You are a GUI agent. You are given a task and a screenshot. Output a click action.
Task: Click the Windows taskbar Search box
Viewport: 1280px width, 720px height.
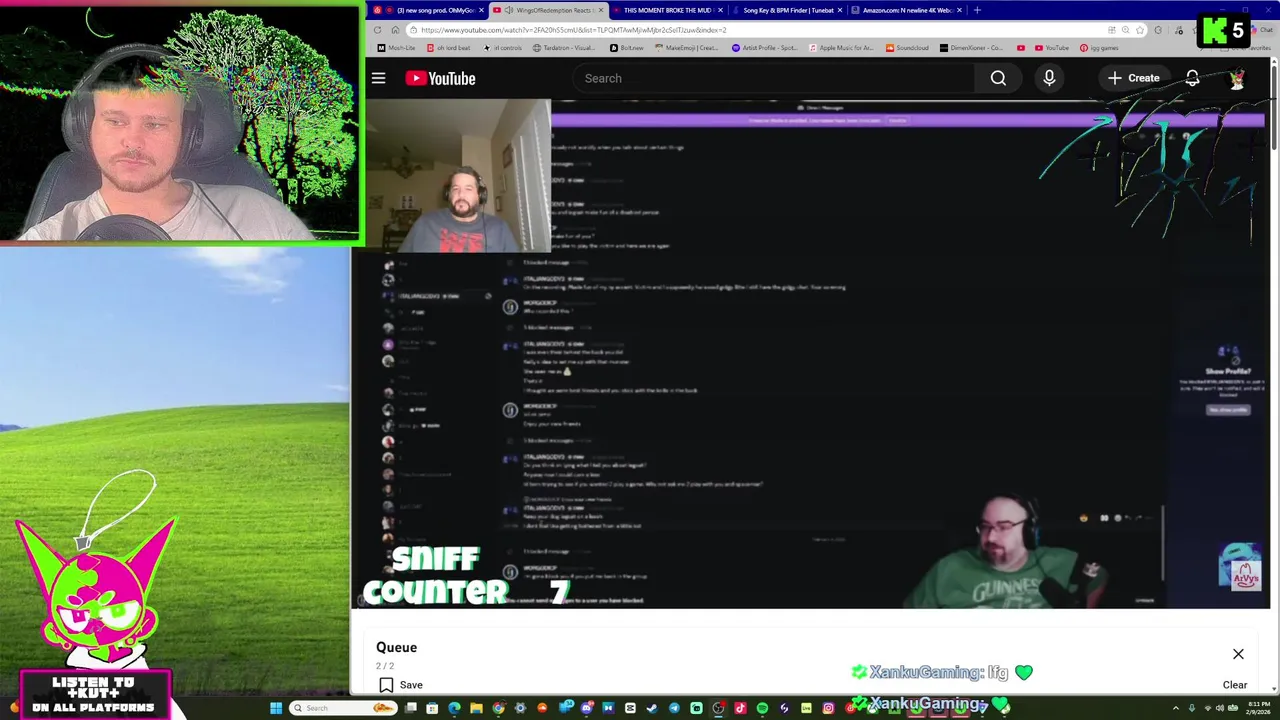coord(343,708)
